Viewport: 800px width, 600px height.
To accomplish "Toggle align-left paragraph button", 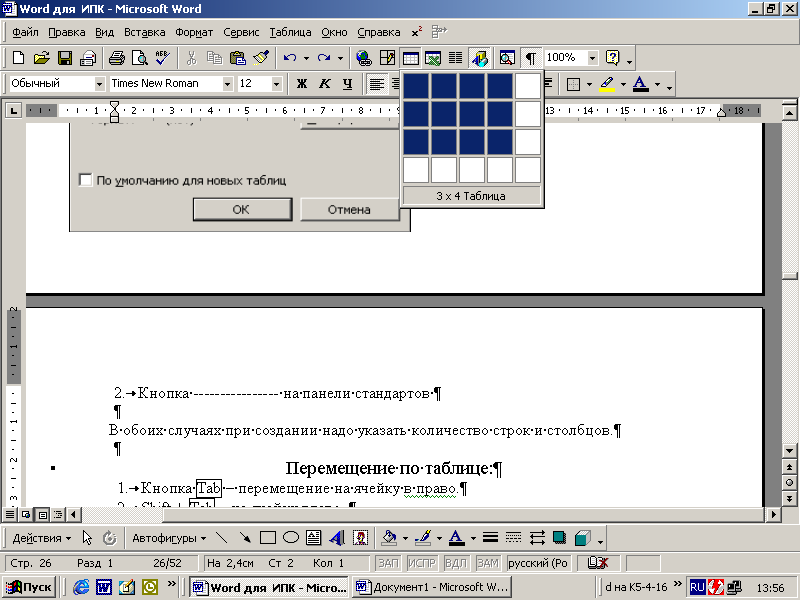I will coord(377,84).
